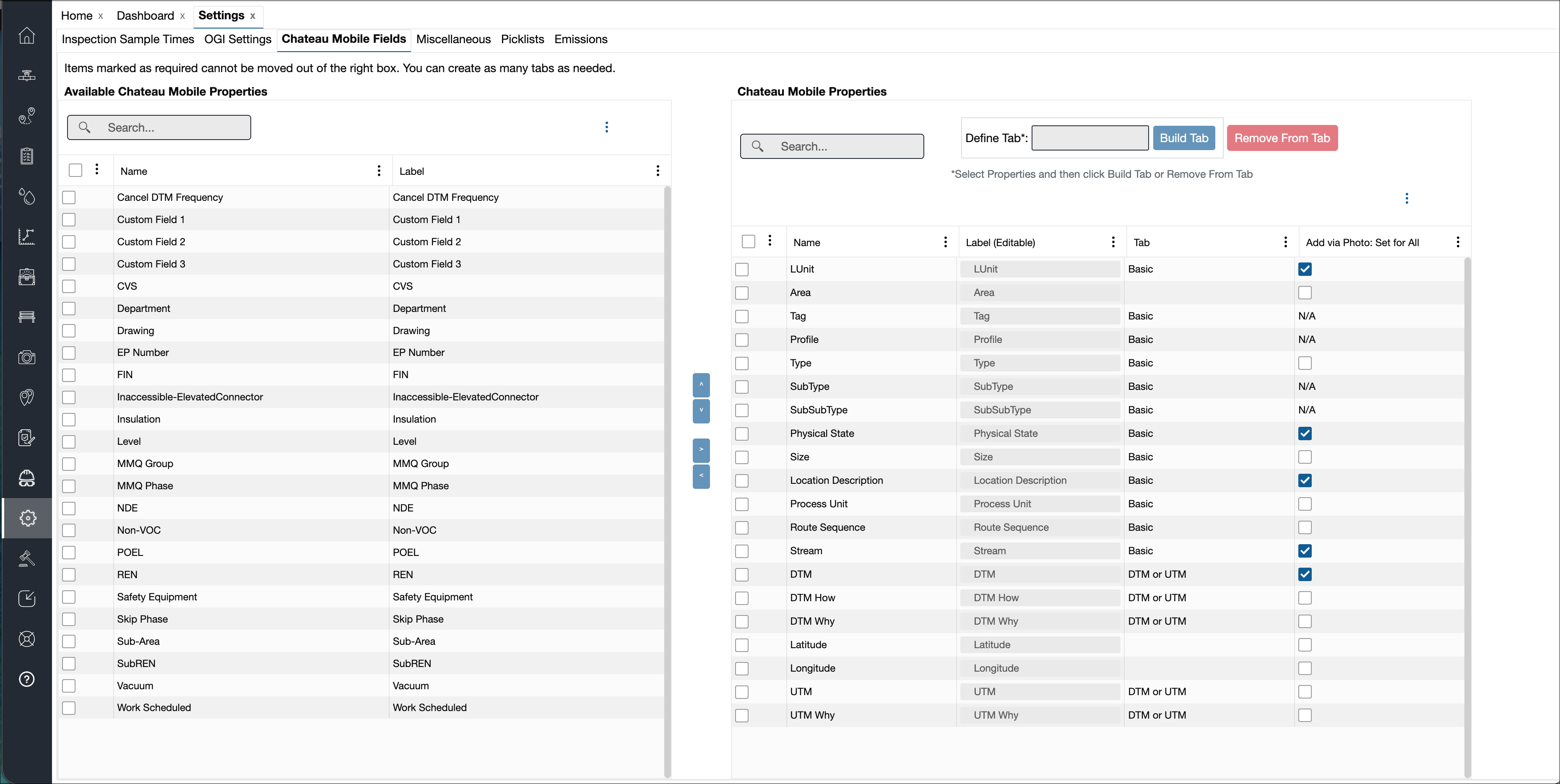Click the move-right arrow to add properties

(701, 450)
